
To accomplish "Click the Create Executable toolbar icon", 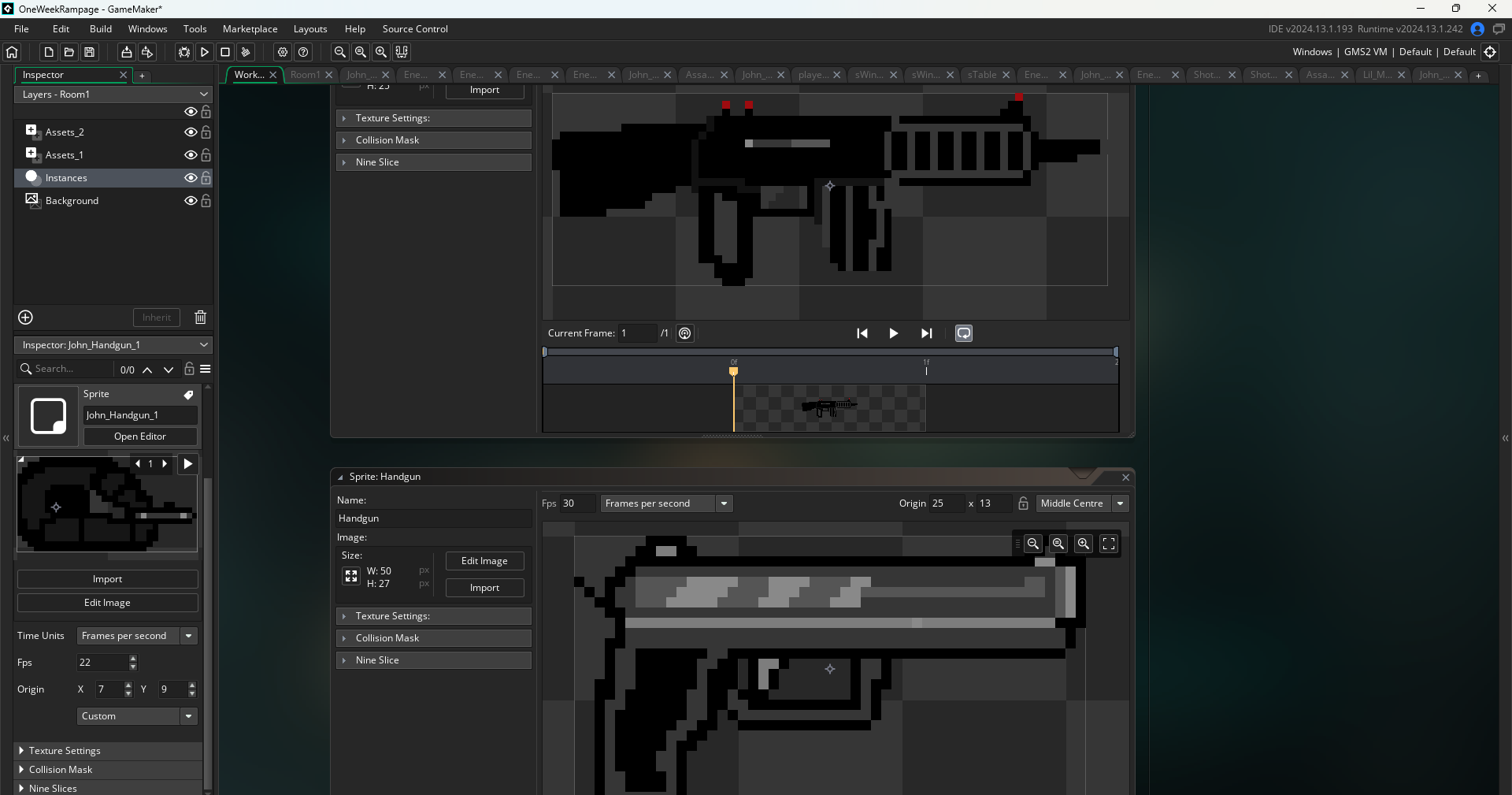I will tap(126, 52).
